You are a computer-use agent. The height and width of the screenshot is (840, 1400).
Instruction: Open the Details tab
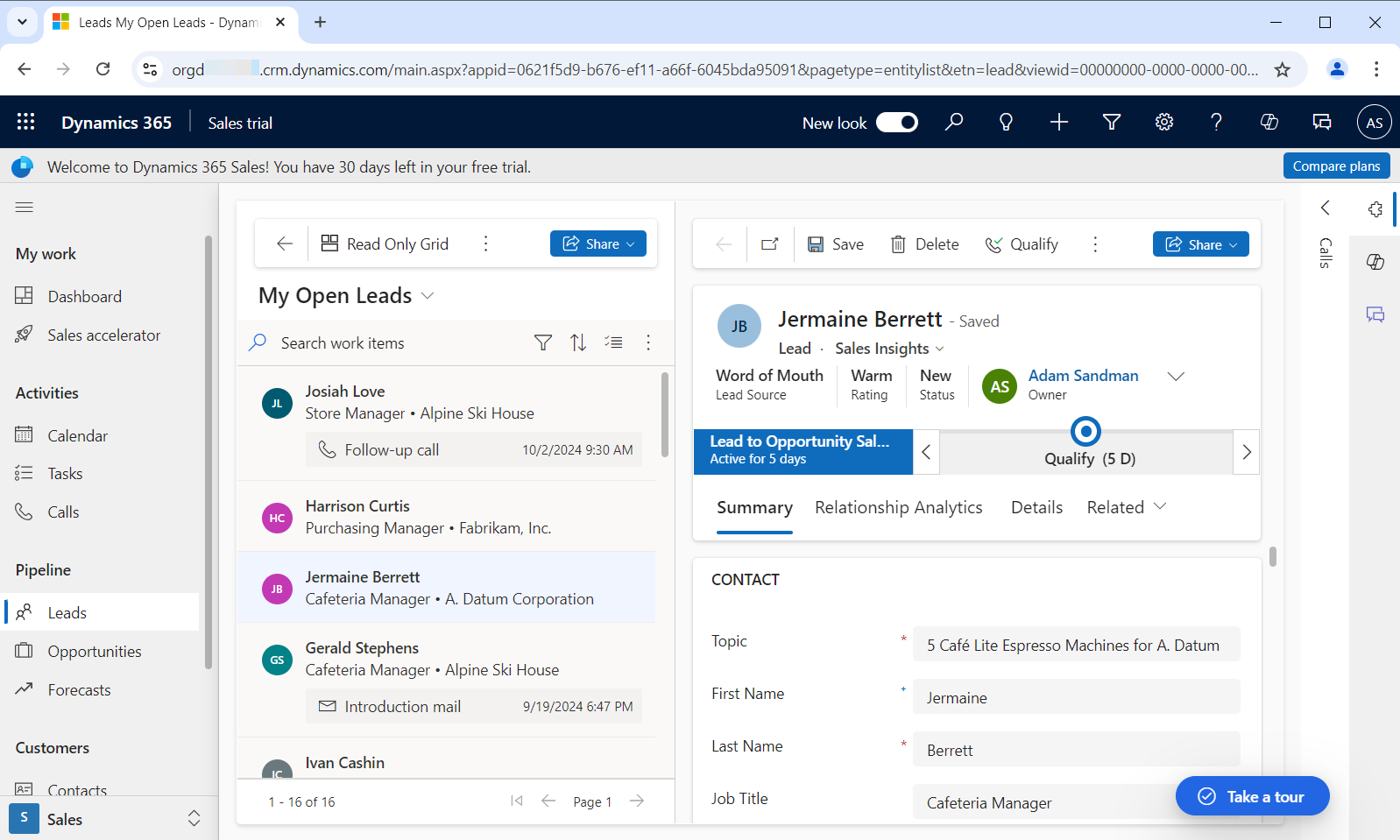1036,507
